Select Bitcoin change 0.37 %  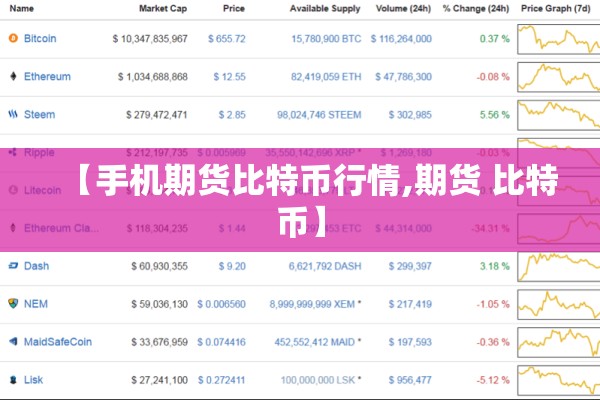[494, 39]
